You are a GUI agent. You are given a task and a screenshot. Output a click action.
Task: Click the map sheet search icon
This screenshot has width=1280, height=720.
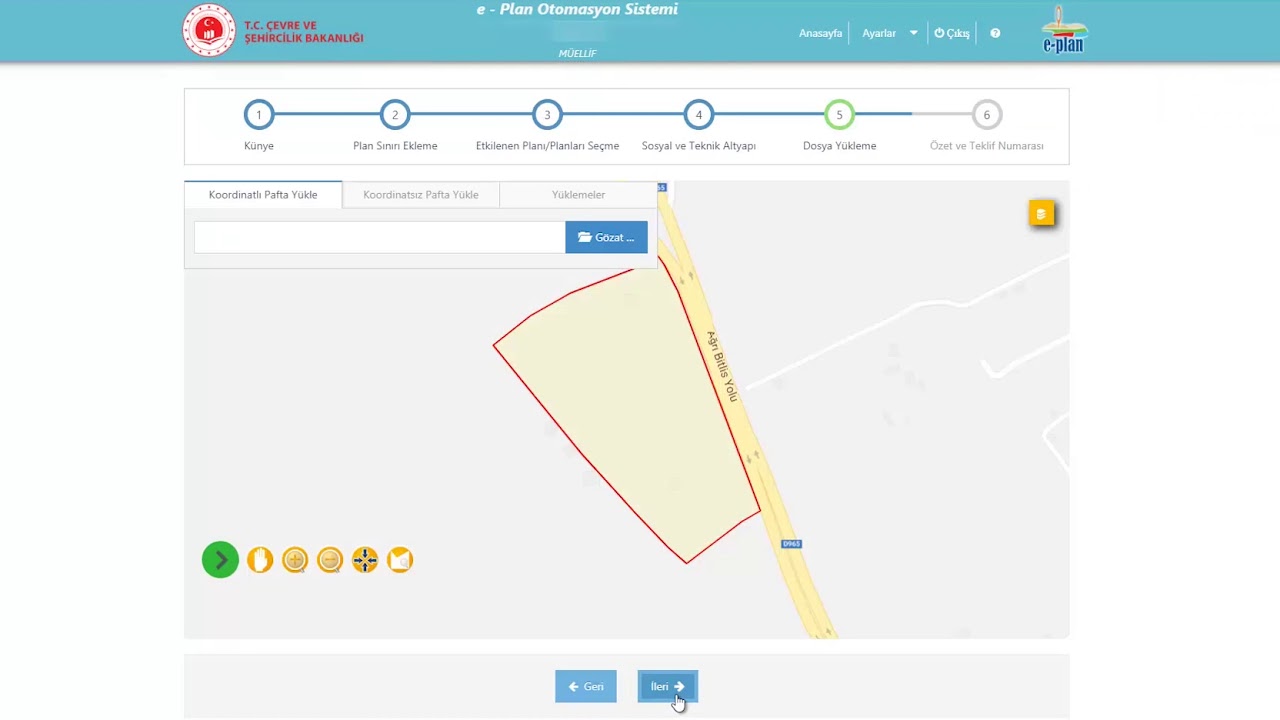pos(400,560)
